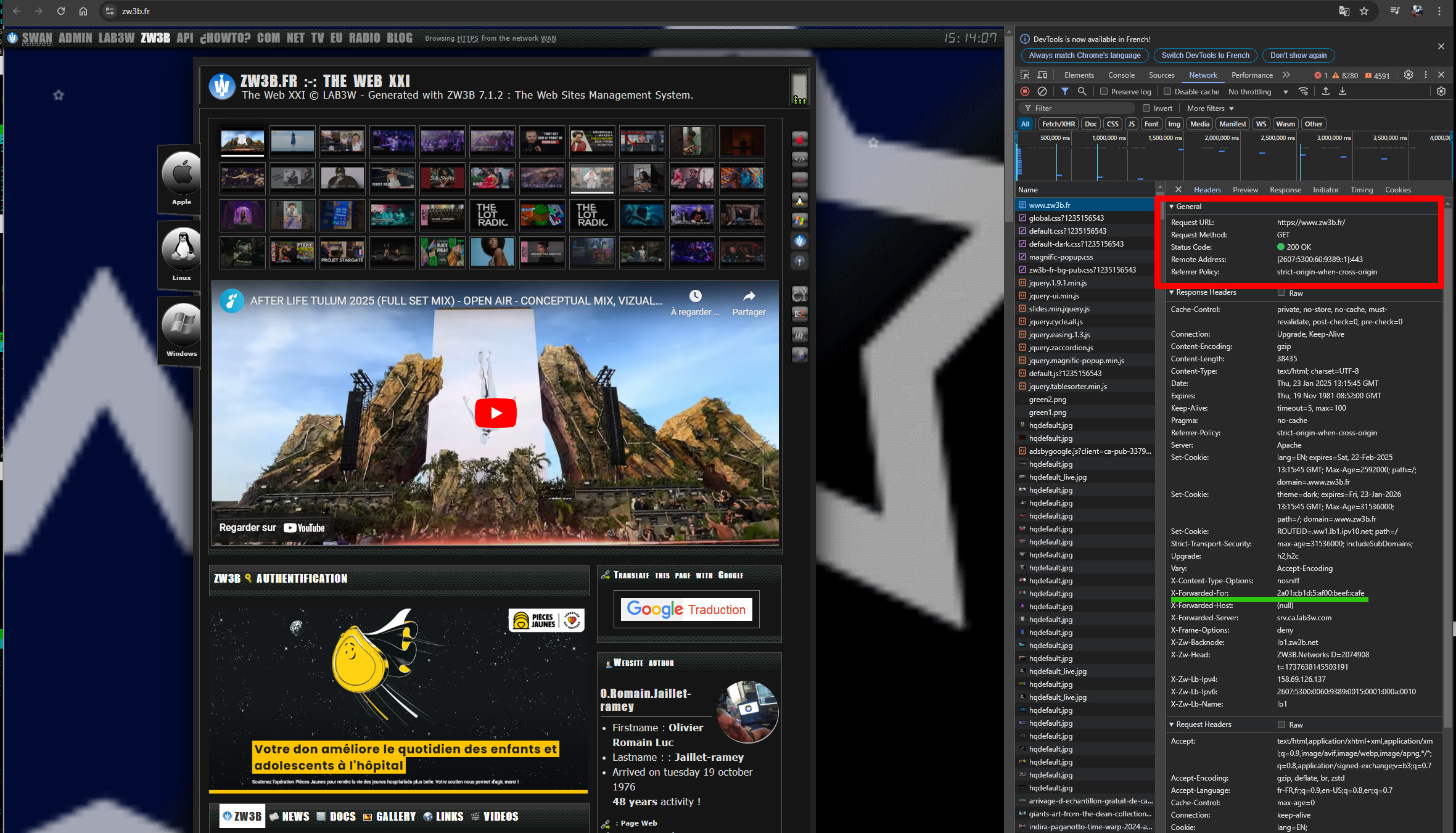
Task: Show the 8280 warnings badge
Action: pos(1345,76)
